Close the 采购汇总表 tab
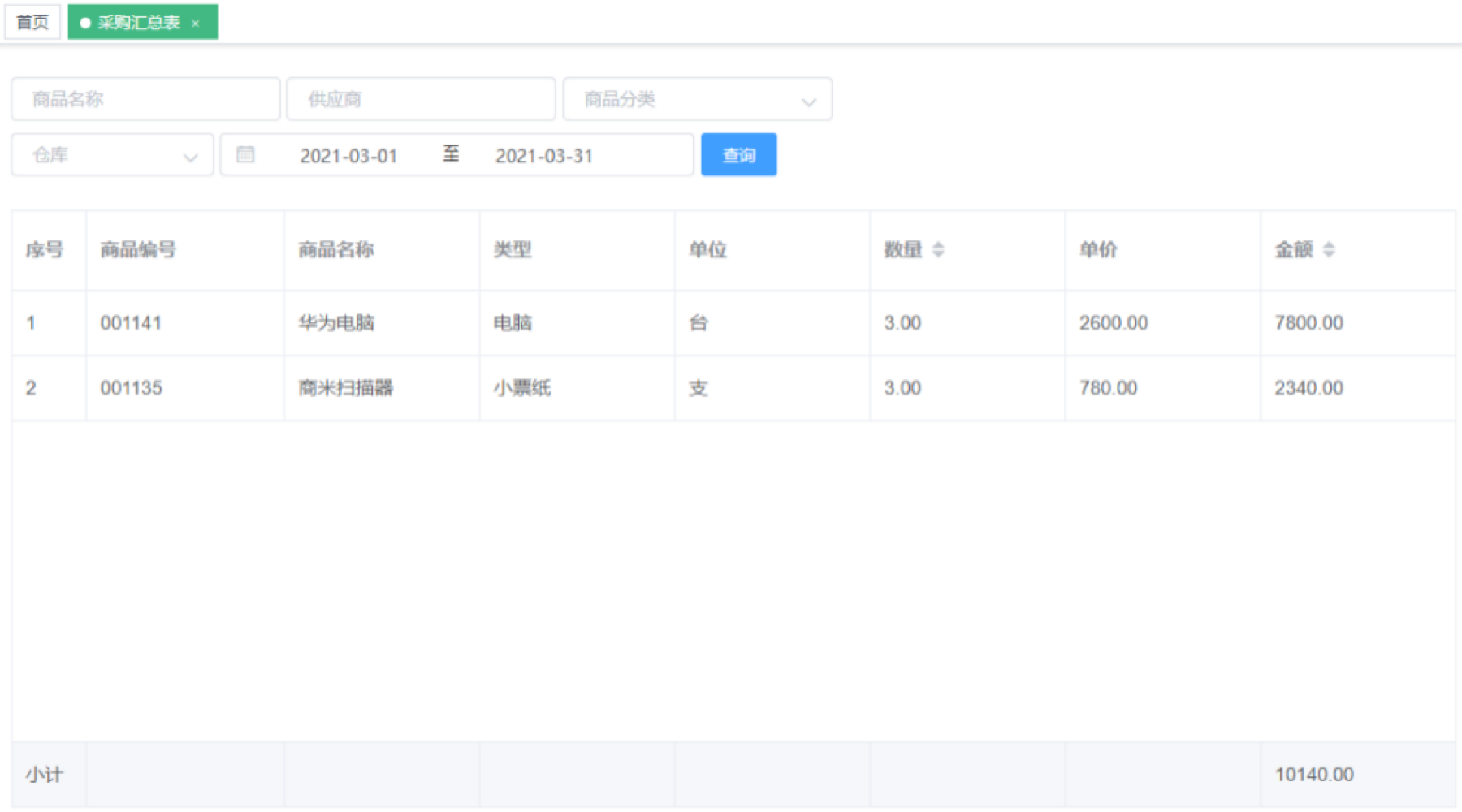The width and height of the screenshot is (1462, 812). click(195, 23)
